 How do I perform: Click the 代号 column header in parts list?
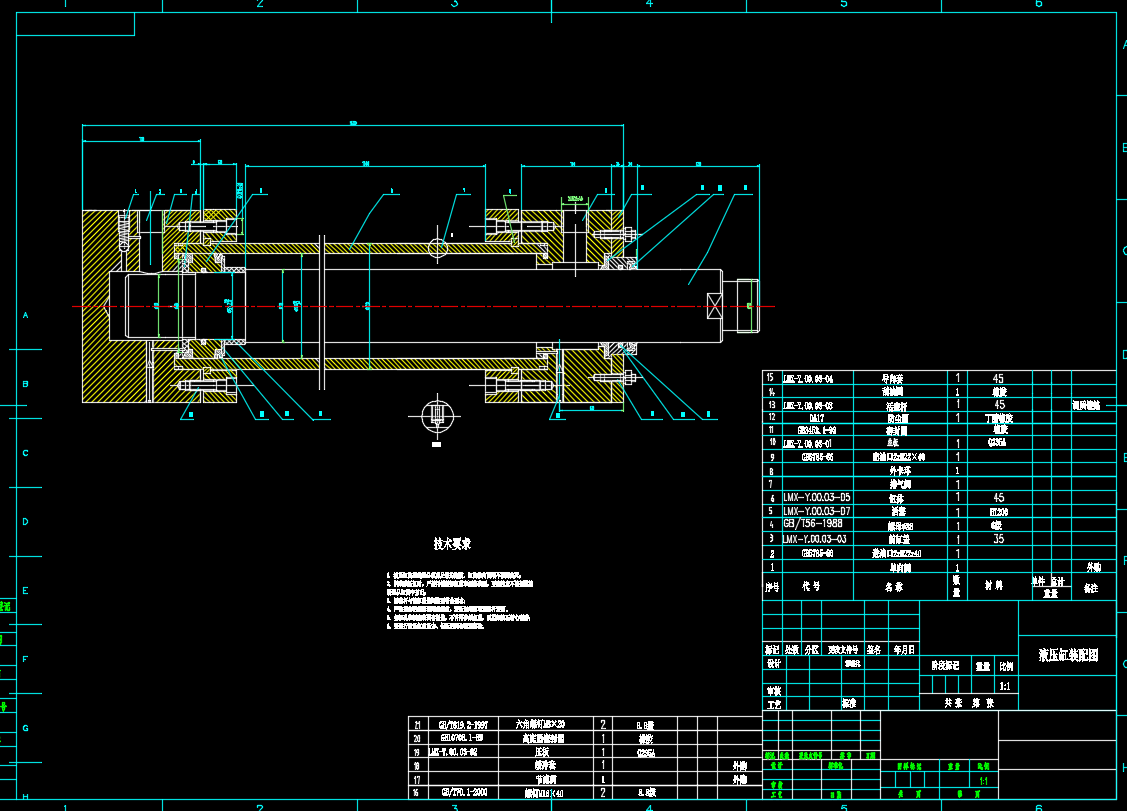tap(809, 587)
